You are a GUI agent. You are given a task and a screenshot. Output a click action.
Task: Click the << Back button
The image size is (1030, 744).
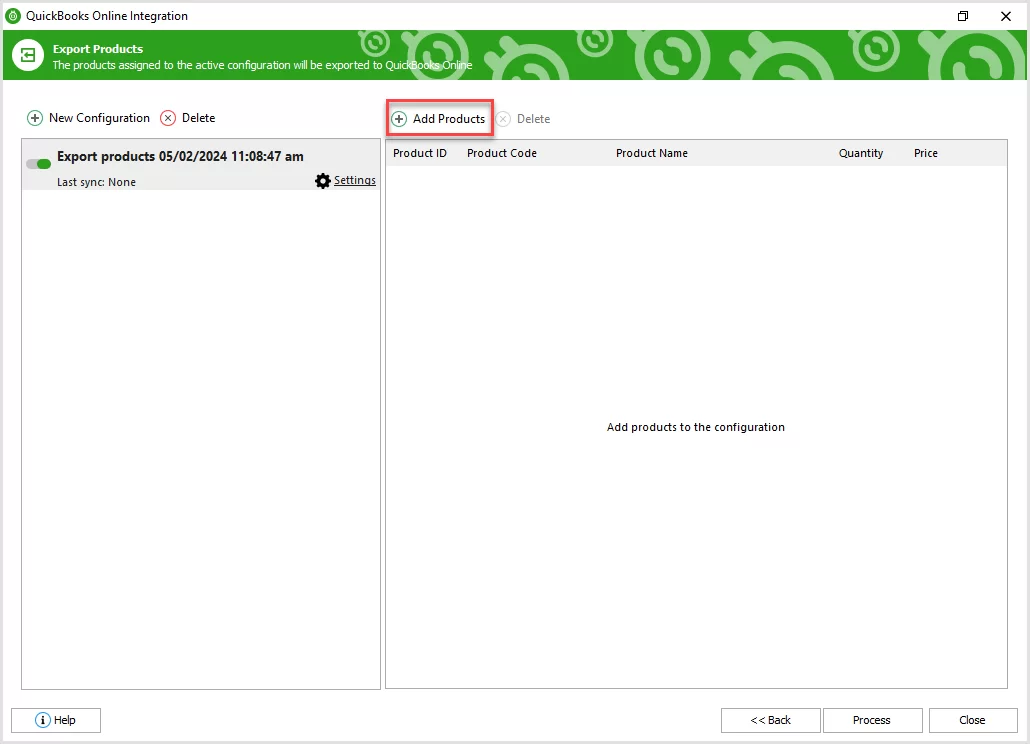point(770,720)
